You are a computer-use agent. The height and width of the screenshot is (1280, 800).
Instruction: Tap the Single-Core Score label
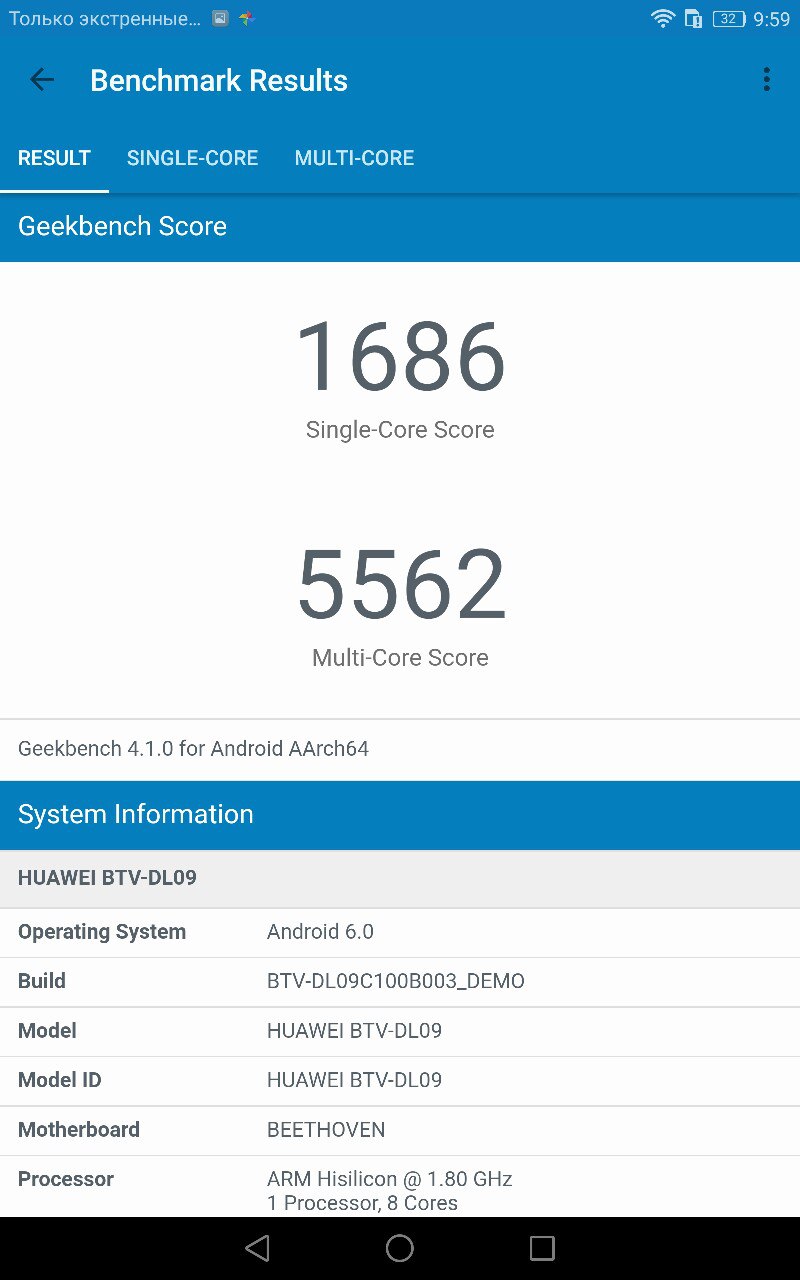tap(400, 430)
